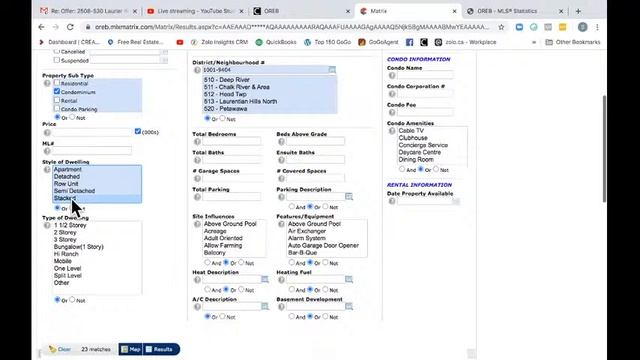
Task: Open the Matrix browser tab
Action: coord(408,11)
